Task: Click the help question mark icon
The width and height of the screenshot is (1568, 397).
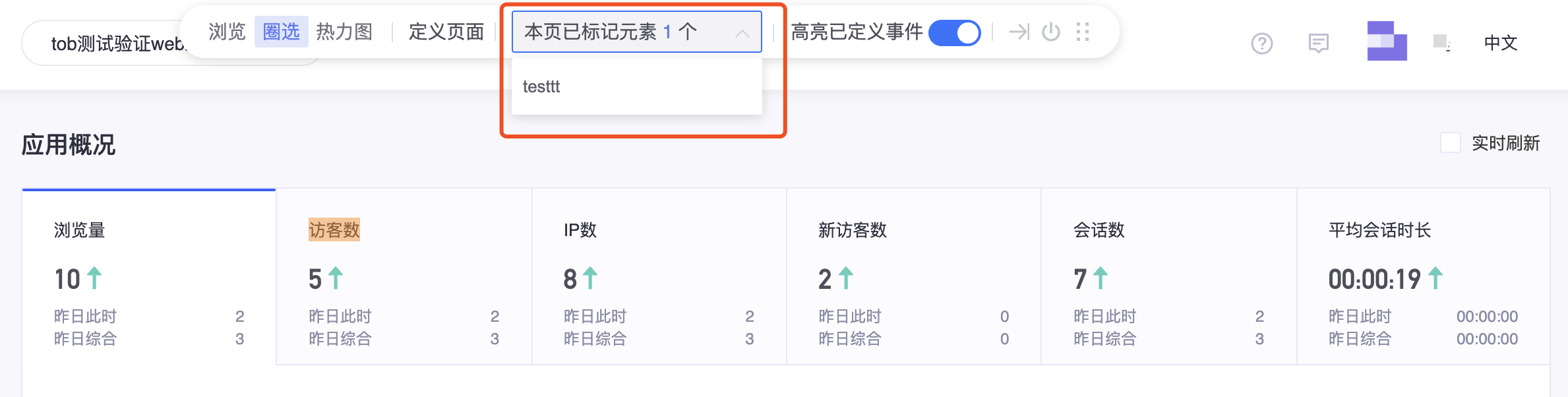Action: [1262, 44]
